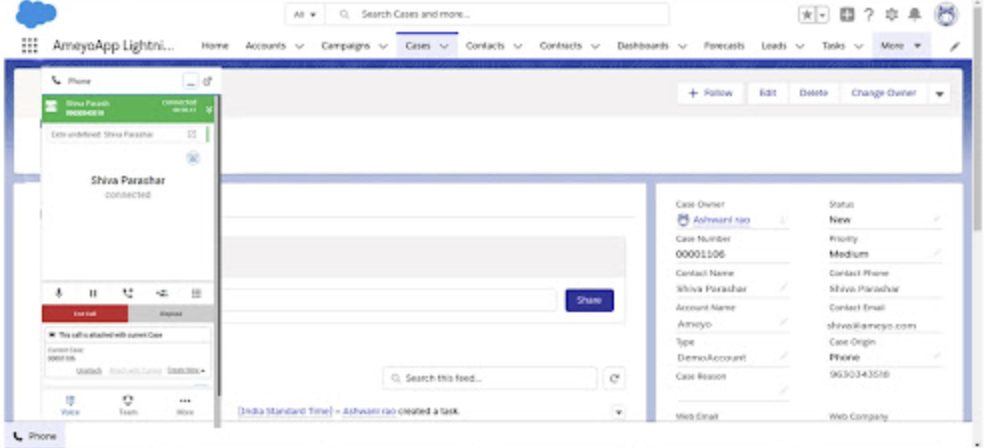The image size is (984, 448).
Task: Open the Help question mark icon
Action: click(x=869, y=15)
